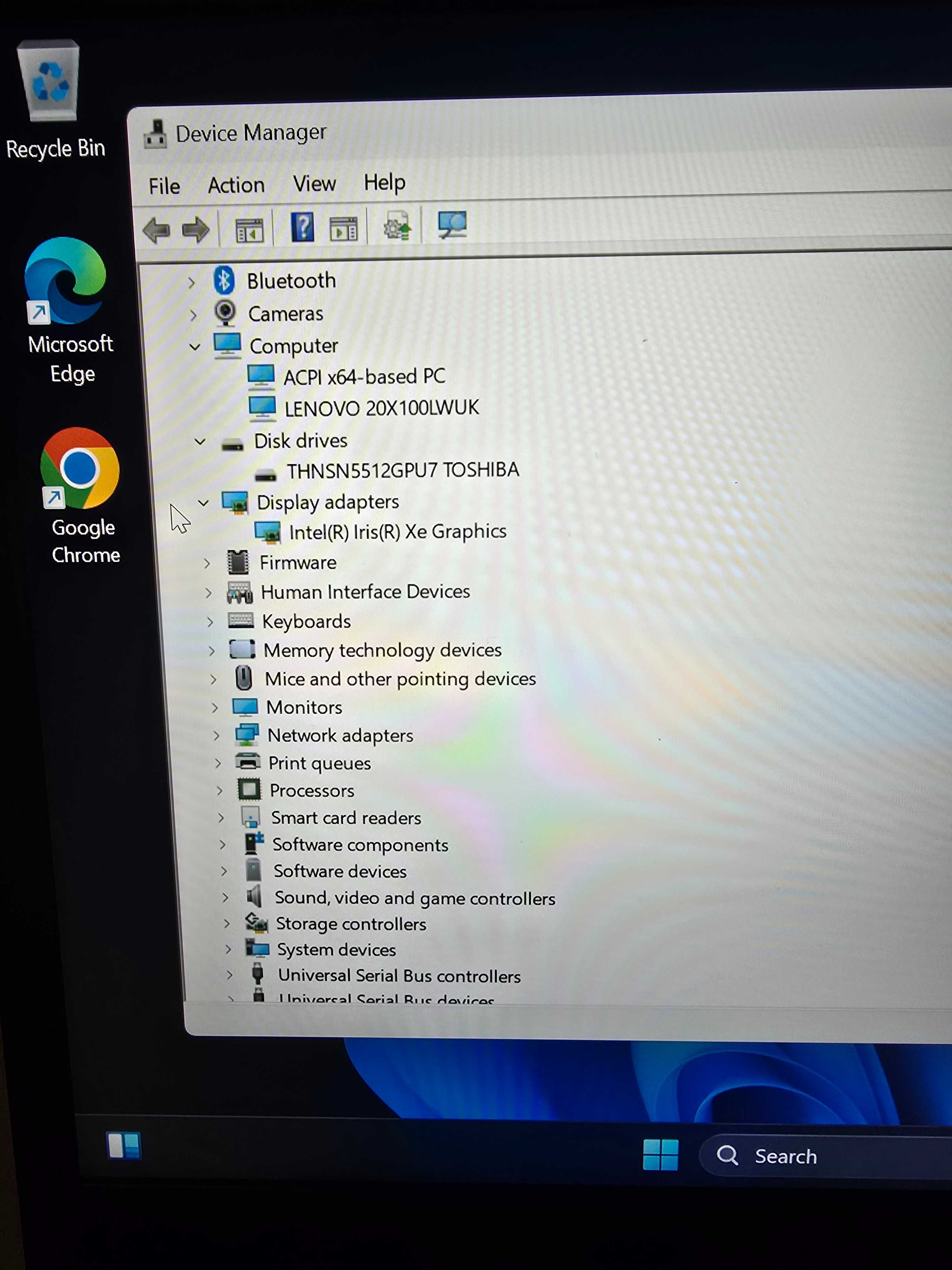
Task: Expand the Firmware category
Action: 207,563
